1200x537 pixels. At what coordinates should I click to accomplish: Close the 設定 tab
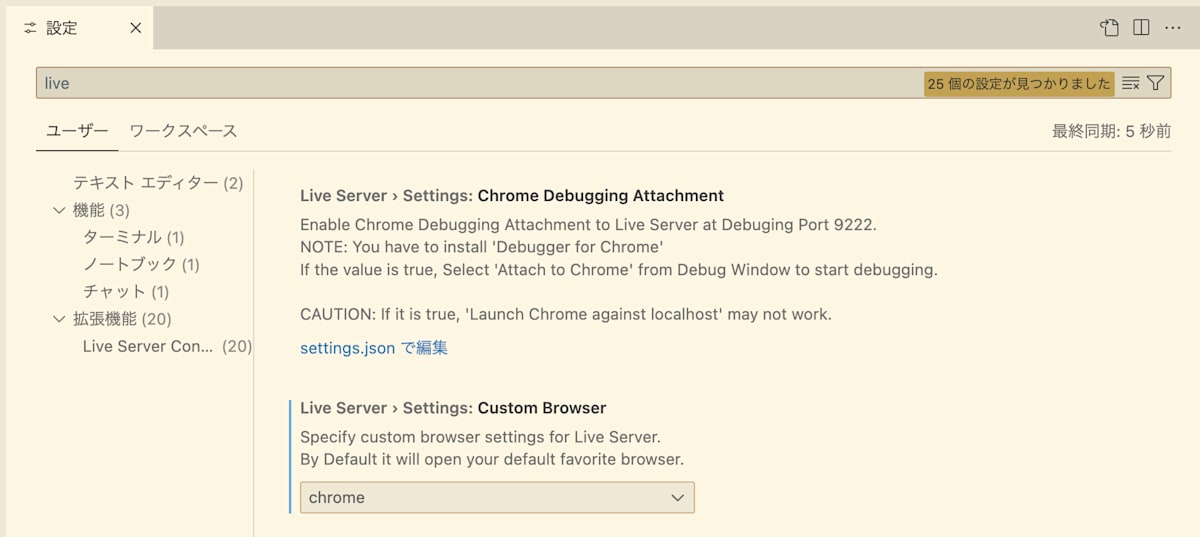click(136, 28)
